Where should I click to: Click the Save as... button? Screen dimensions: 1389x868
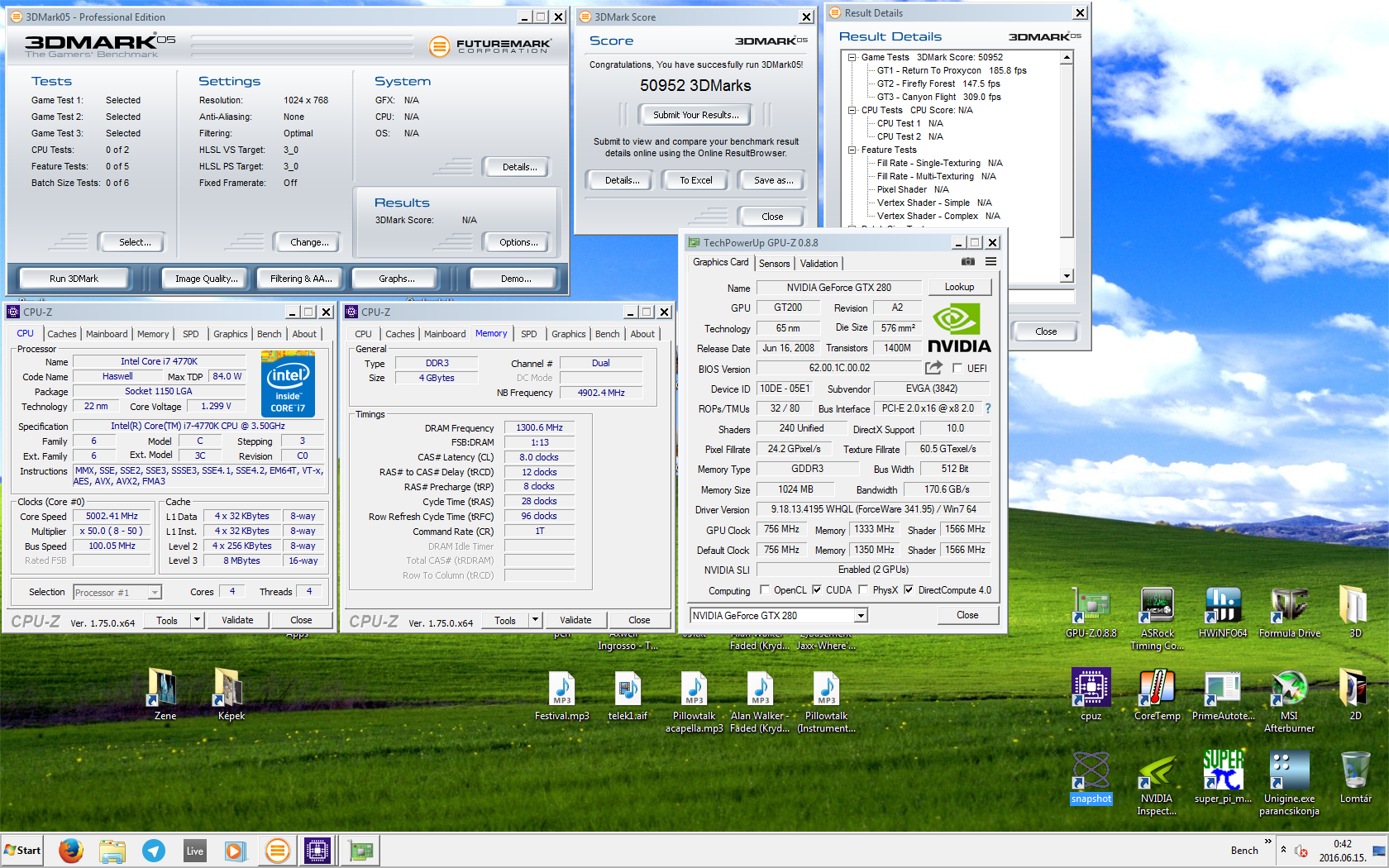(x=773, y=180)
